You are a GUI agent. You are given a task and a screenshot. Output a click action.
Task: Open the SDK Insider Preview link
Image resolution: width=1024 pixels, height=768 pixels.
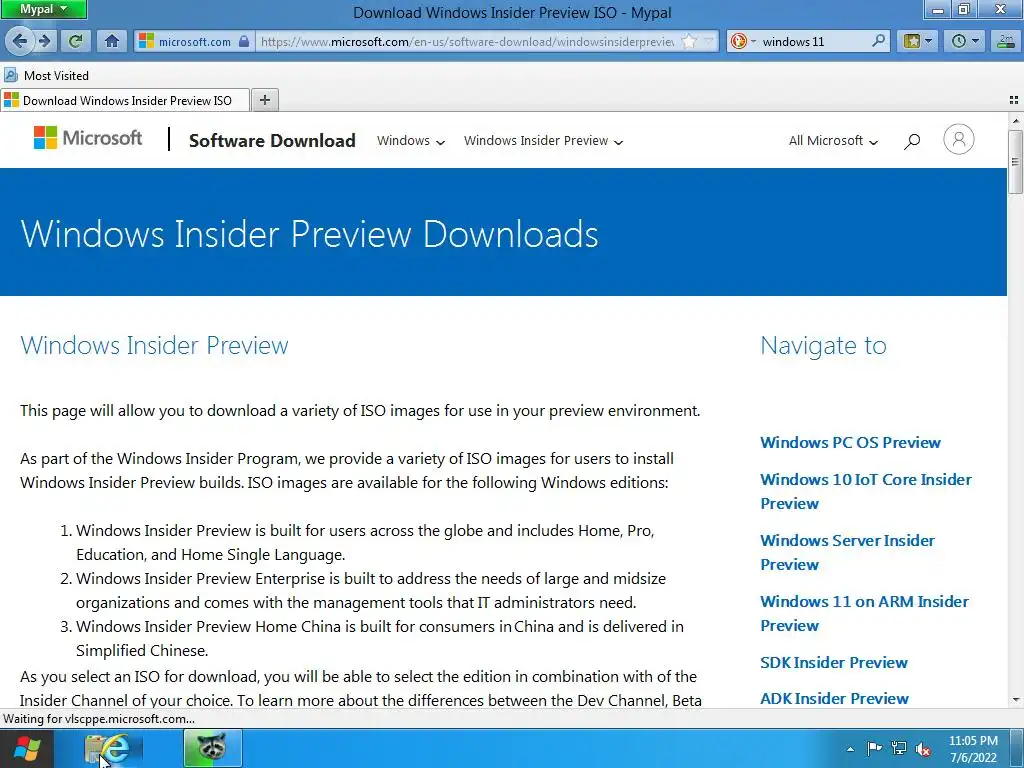click(834, 662)
